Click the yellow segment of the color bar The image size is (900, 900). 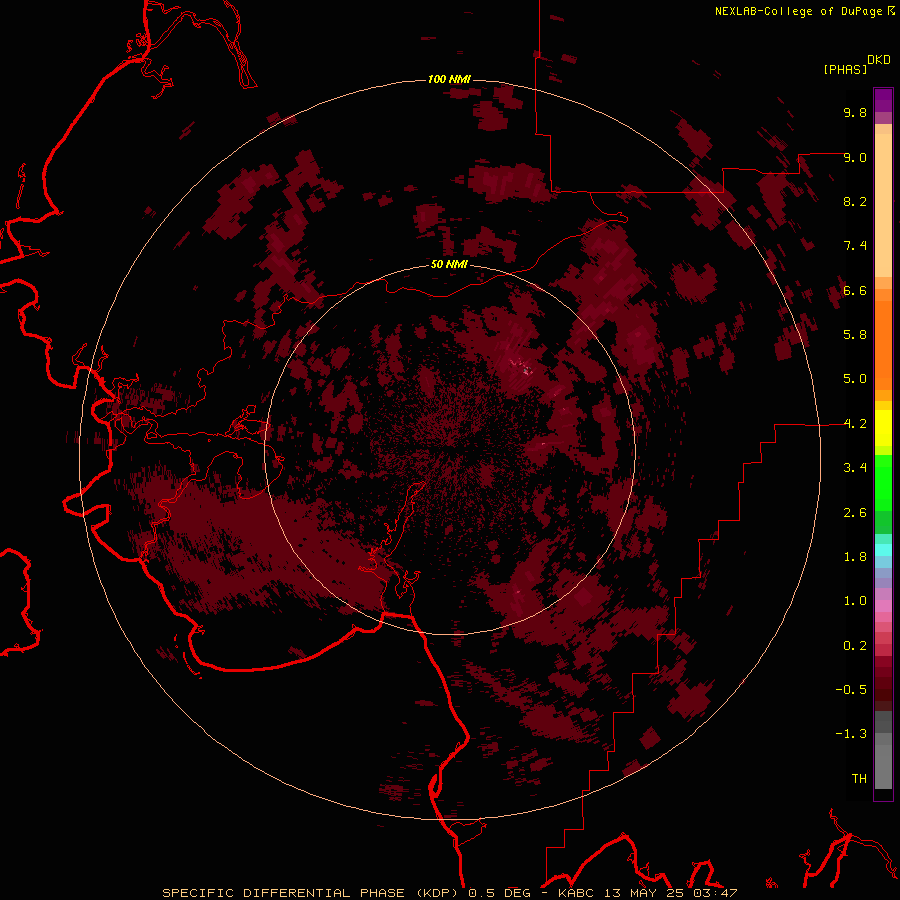[883, 428]
